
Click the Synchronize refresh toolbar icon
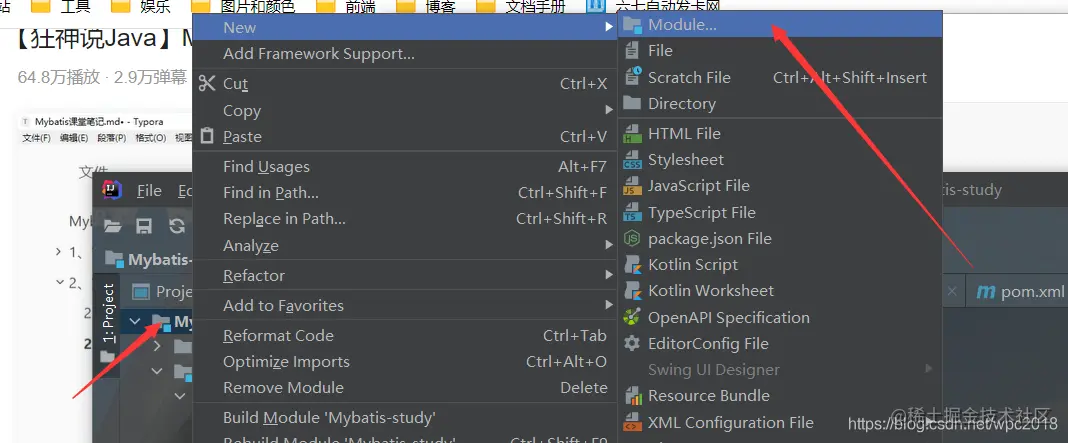(176, 226)
